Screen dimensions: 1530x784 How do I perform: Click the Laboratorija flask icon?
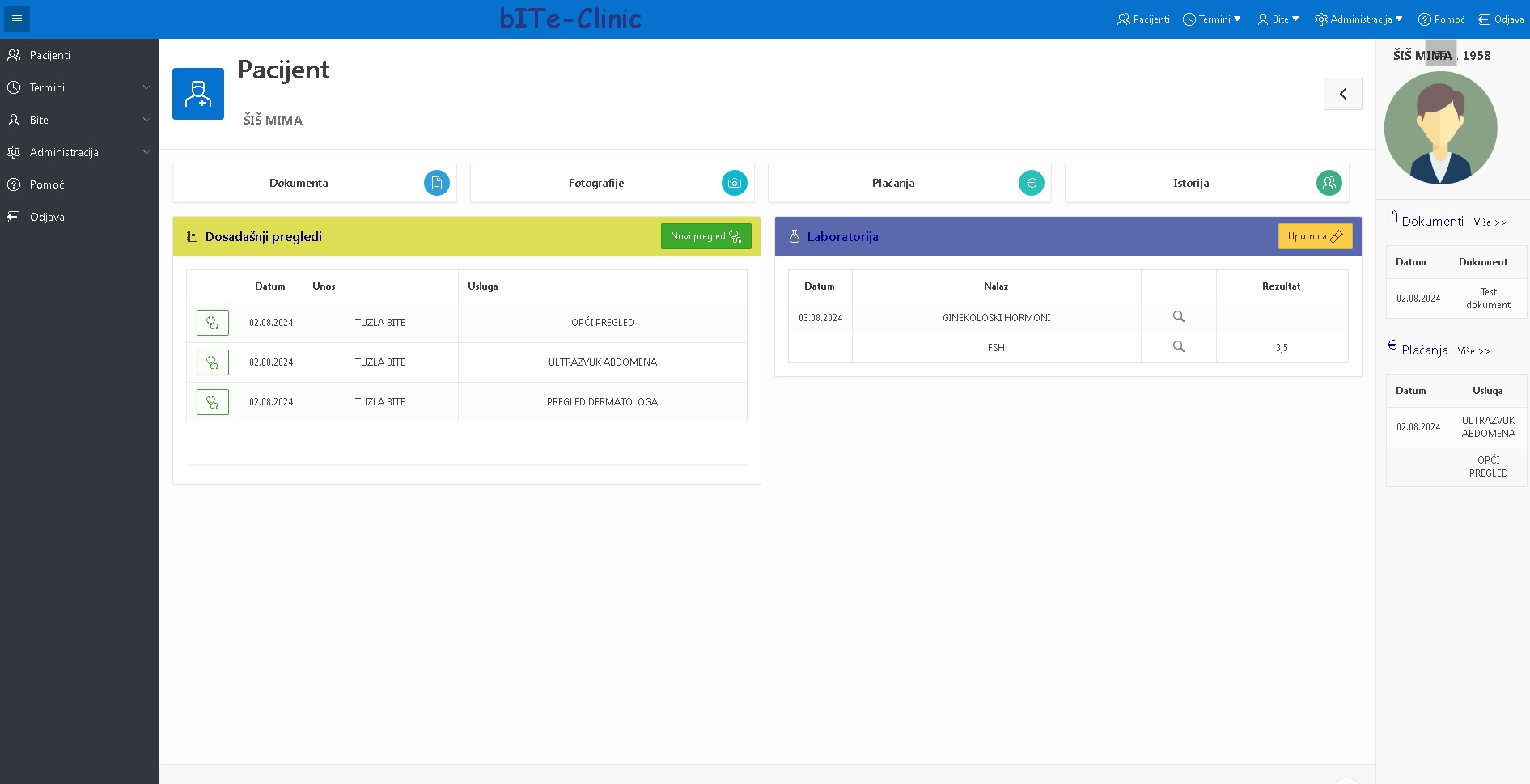click(x=795, y=236)
